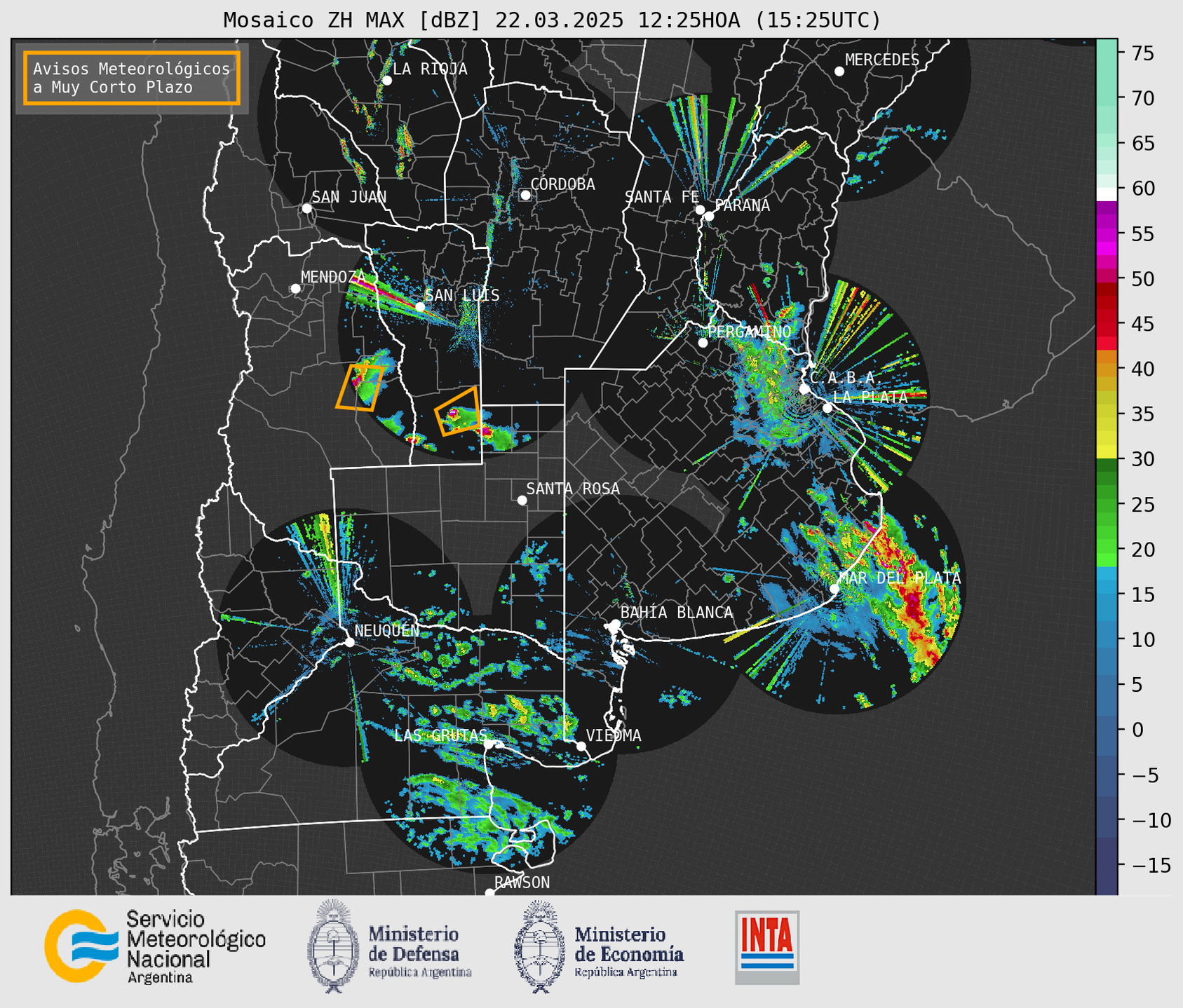Viewport: 1183px width, 1008px height.
Task: Select the MERCEDES city label
Action: (x=882, y=60)
